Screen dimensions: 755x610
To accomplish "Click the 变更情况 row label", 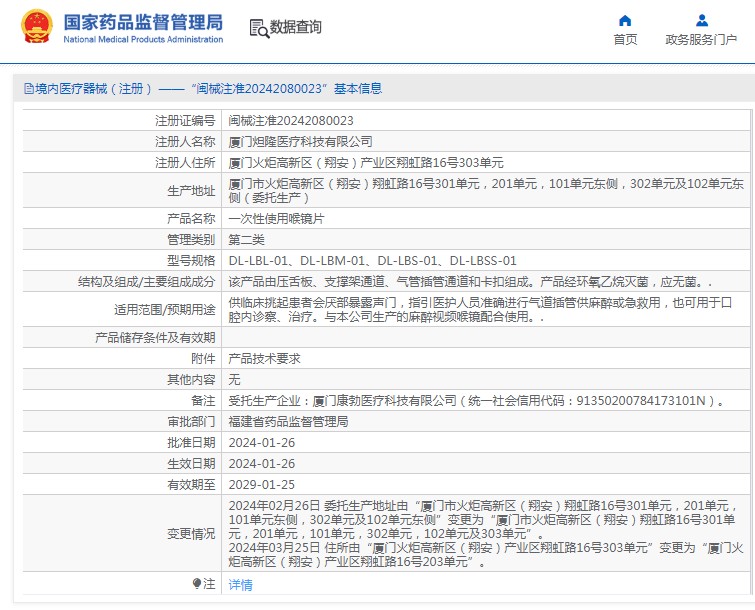I will pos(190,534).
